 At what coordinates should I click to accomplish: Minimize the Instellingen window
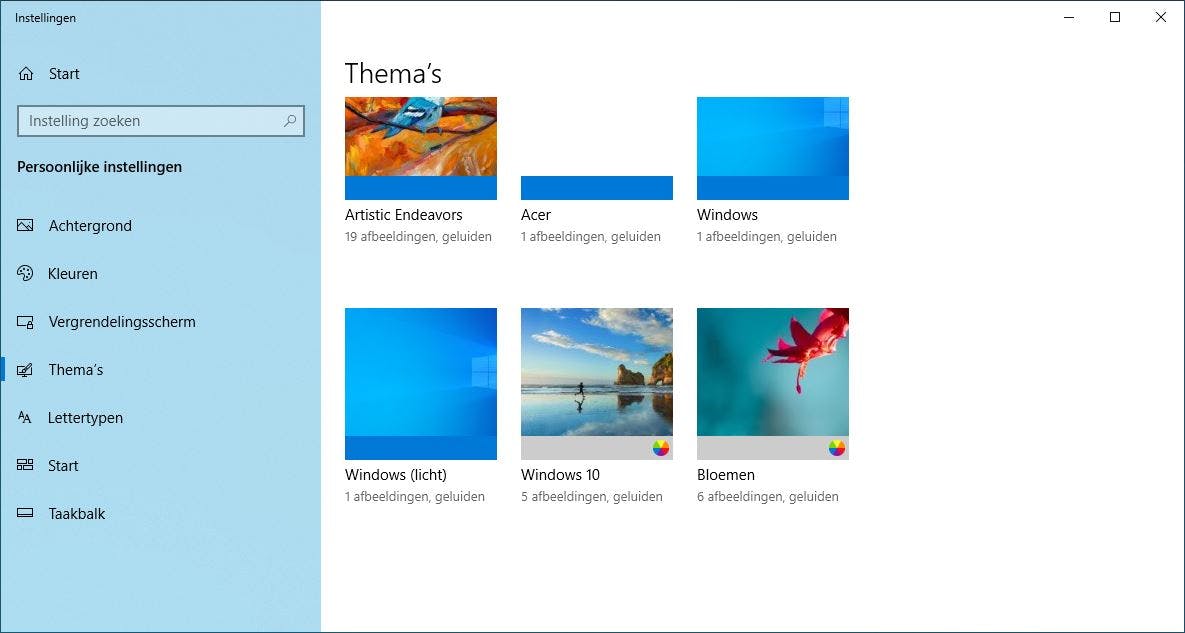(x=1069, y=17)
